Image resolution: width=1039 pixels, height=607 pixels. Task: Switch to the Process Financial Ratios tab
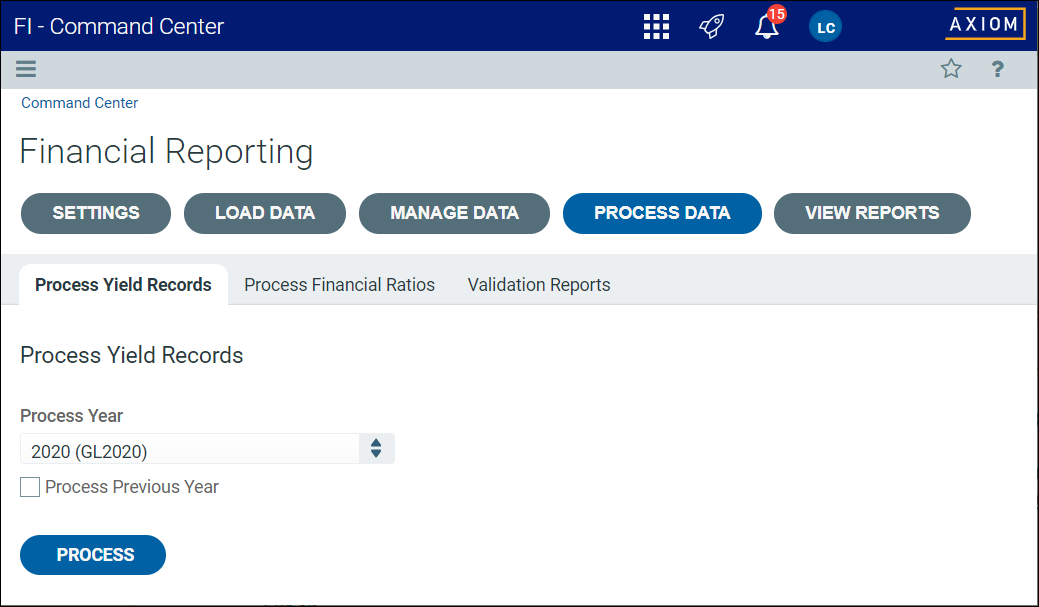[339, 285]
